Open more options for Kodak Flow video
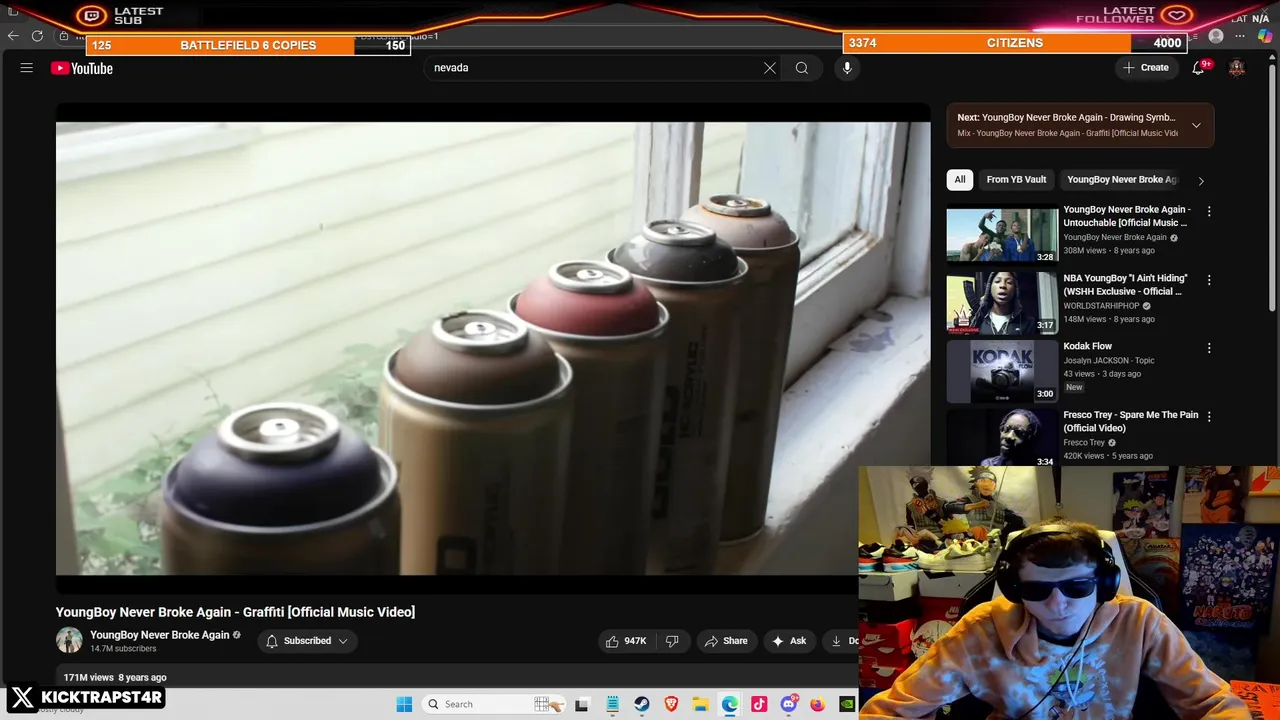This screenshot has height=720, width=1280. [1209, 348]
